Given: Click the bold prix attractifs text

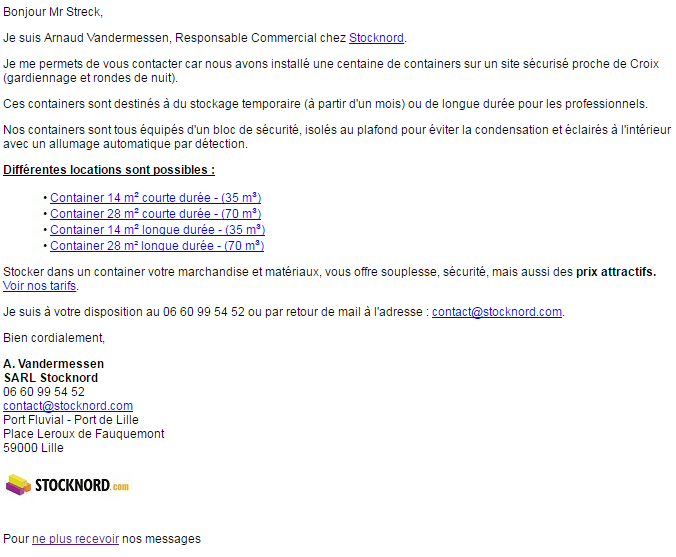Looking at the screenshot, I should click(616, 272).
